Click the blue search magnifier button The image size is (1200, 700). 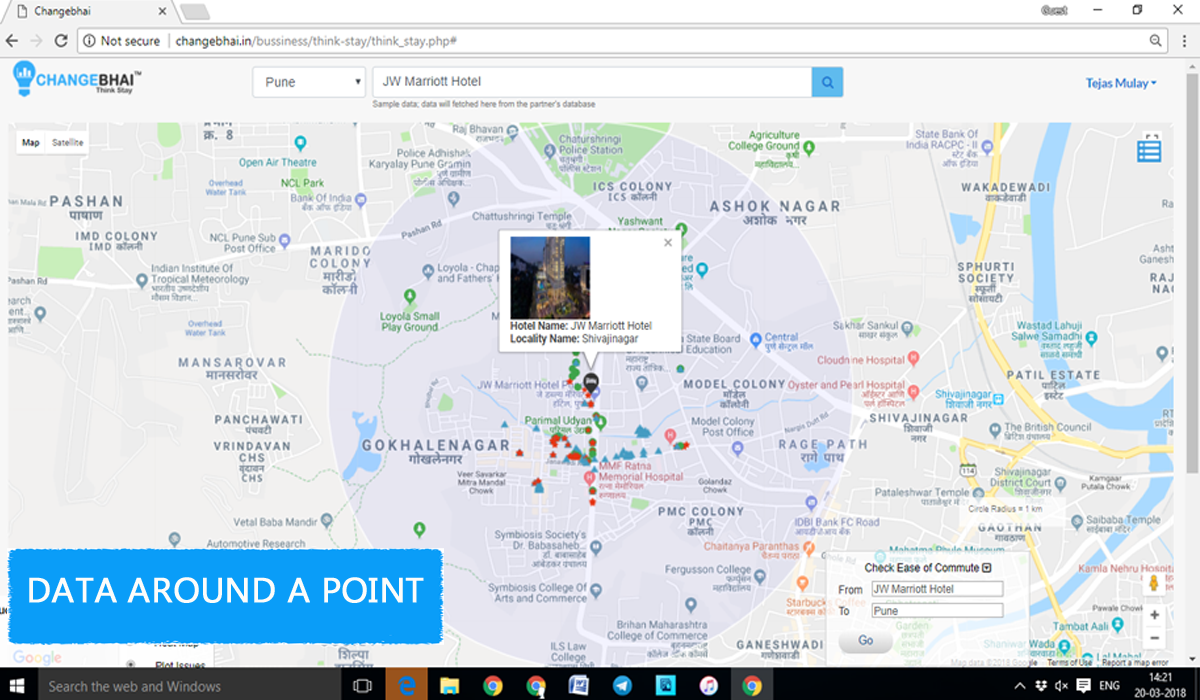(827, 82)
